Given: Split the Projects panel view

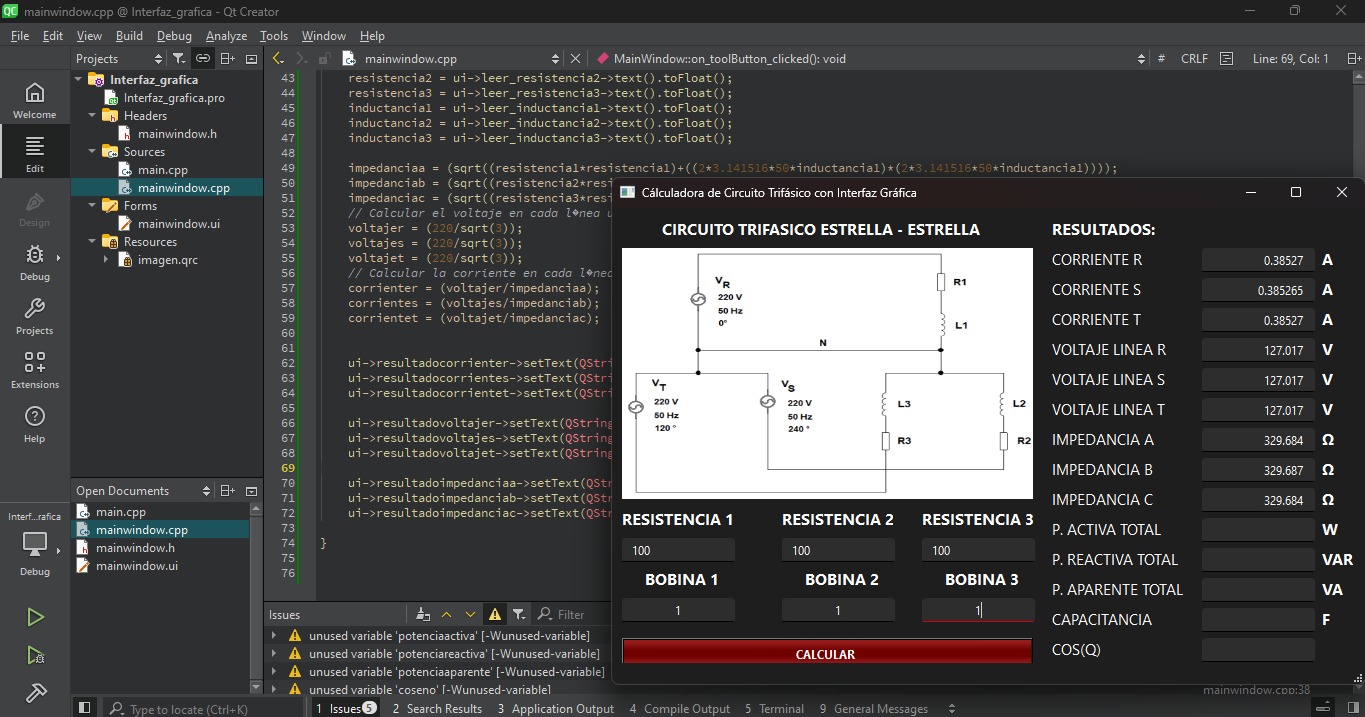Looking at the screenshot, I should click(x=227, y=59).
